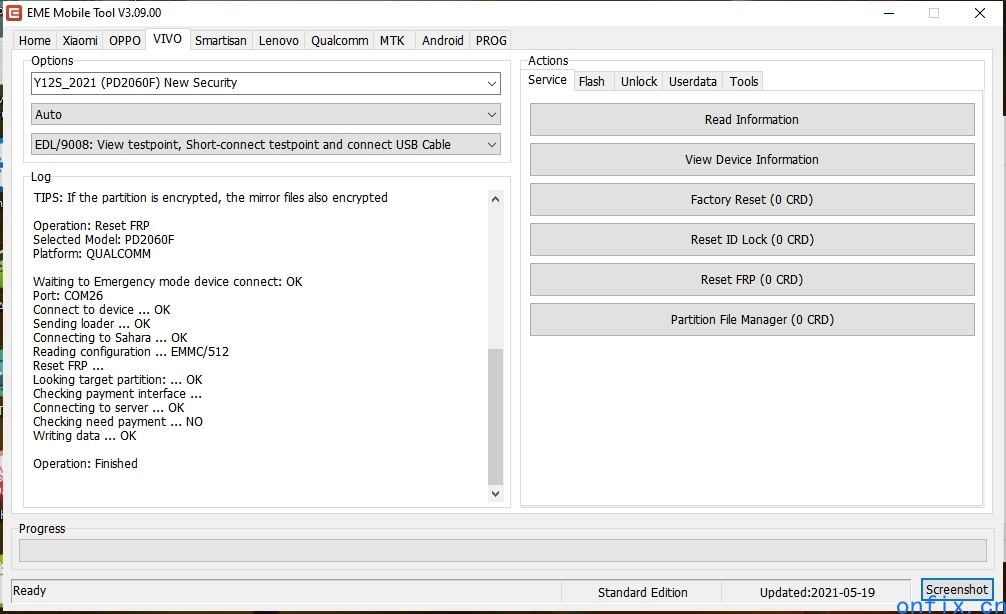The height and width of the screenshot is (614, 1006).
Task: Open View Device Information
Action: point(751,159)
